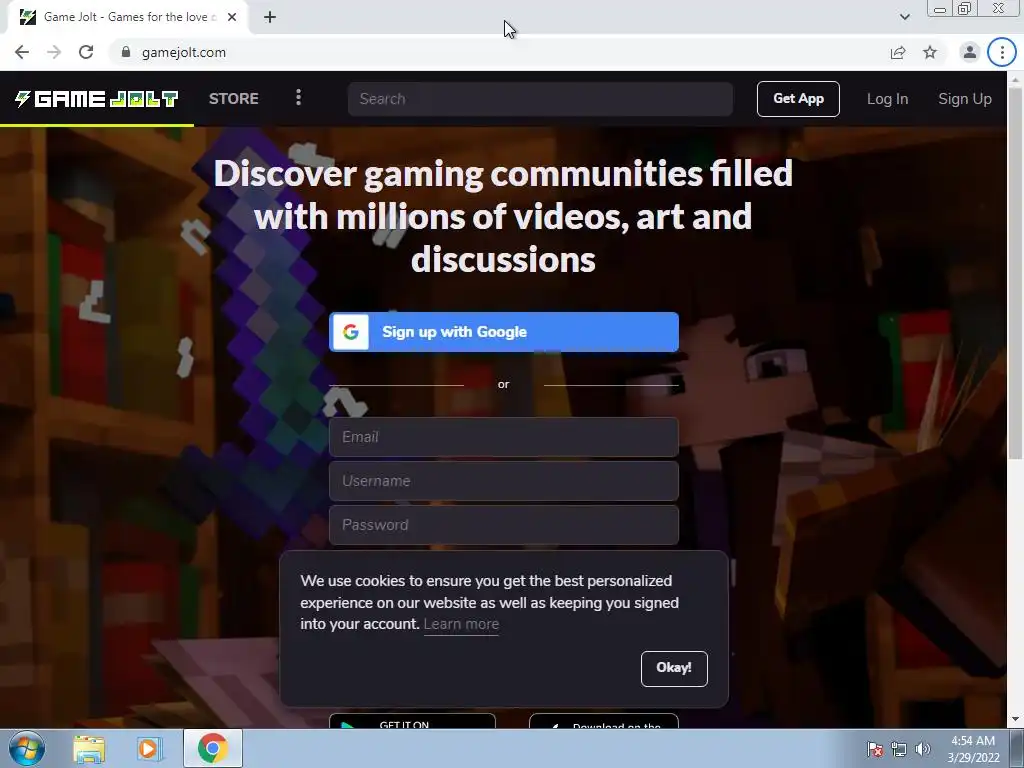Open the network tray icon
This screenshot has height=768, width=1024.
point(899,749)
